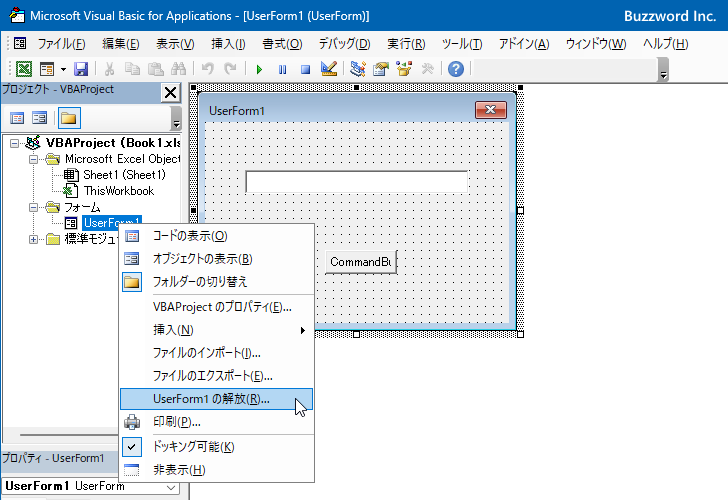Click the text box on UserForm1

(x=357, y=182)
